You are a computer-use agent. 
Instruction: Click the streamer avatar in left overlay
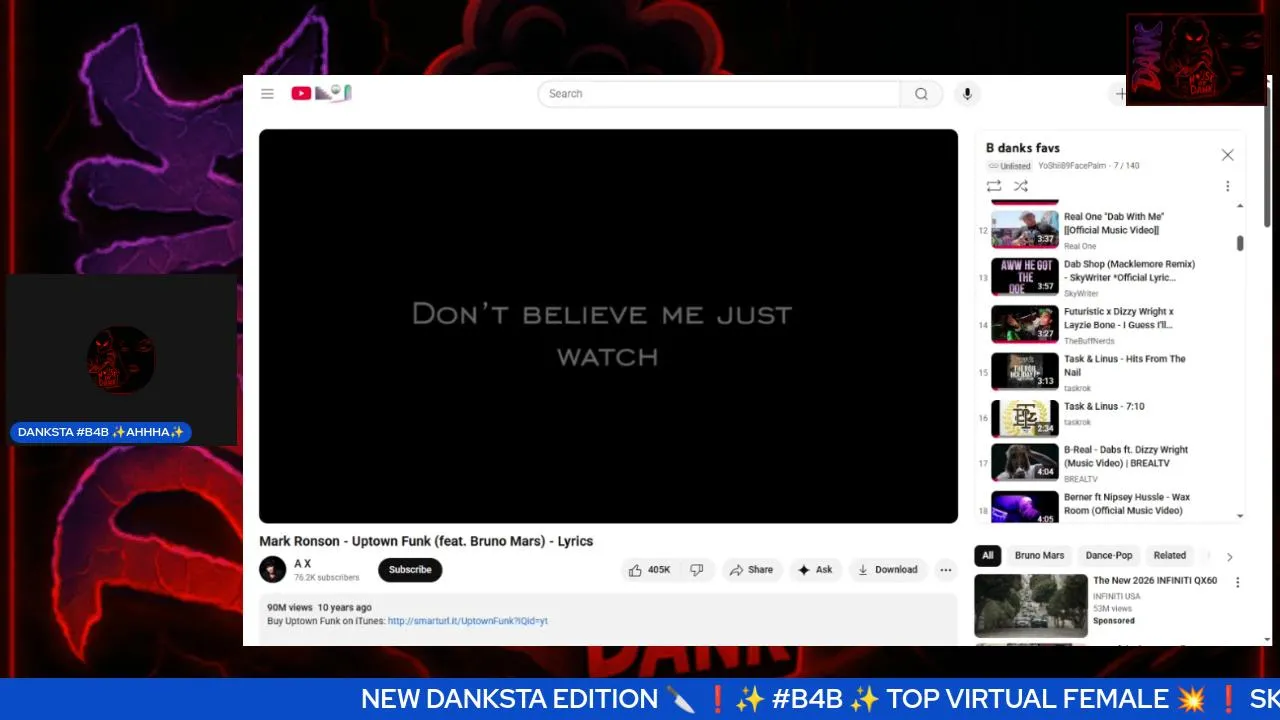(x=120, y=359)
